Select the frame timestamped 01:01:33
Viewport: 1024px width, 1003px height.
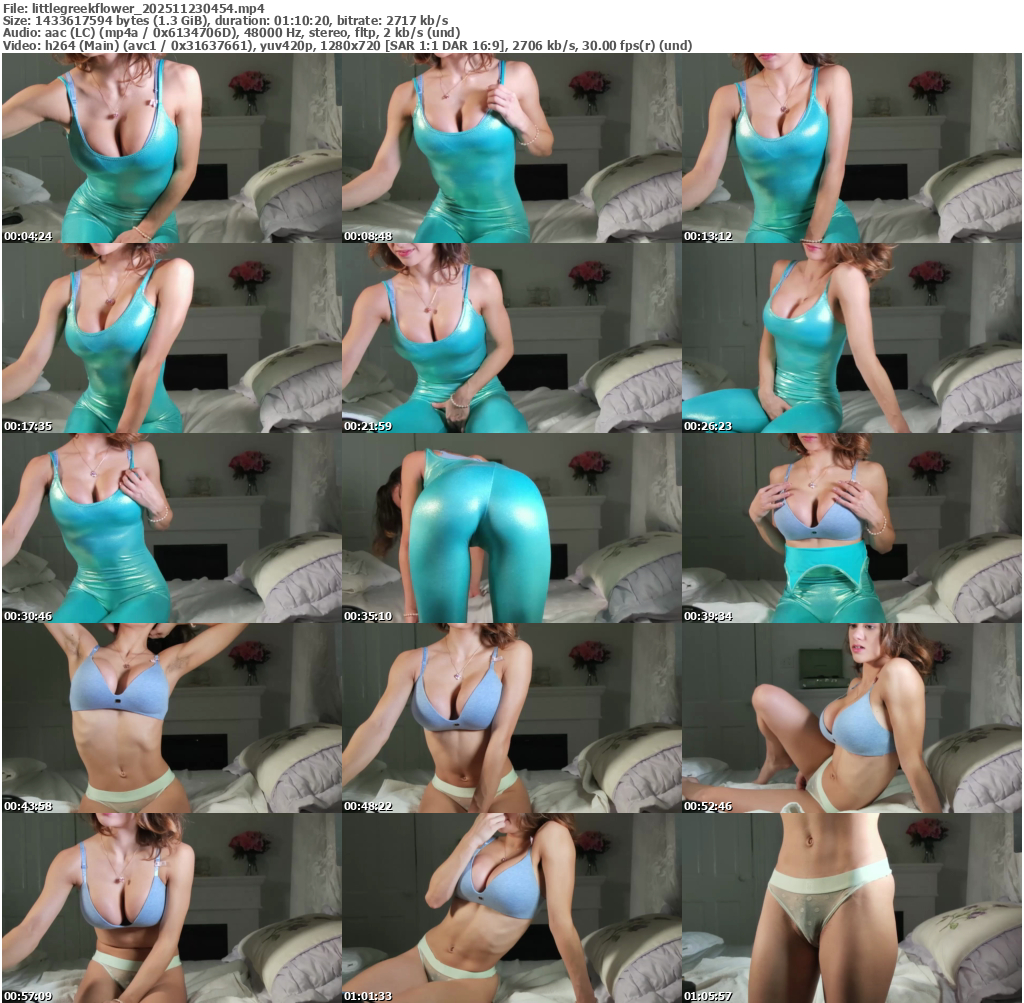tap(511, 908)
